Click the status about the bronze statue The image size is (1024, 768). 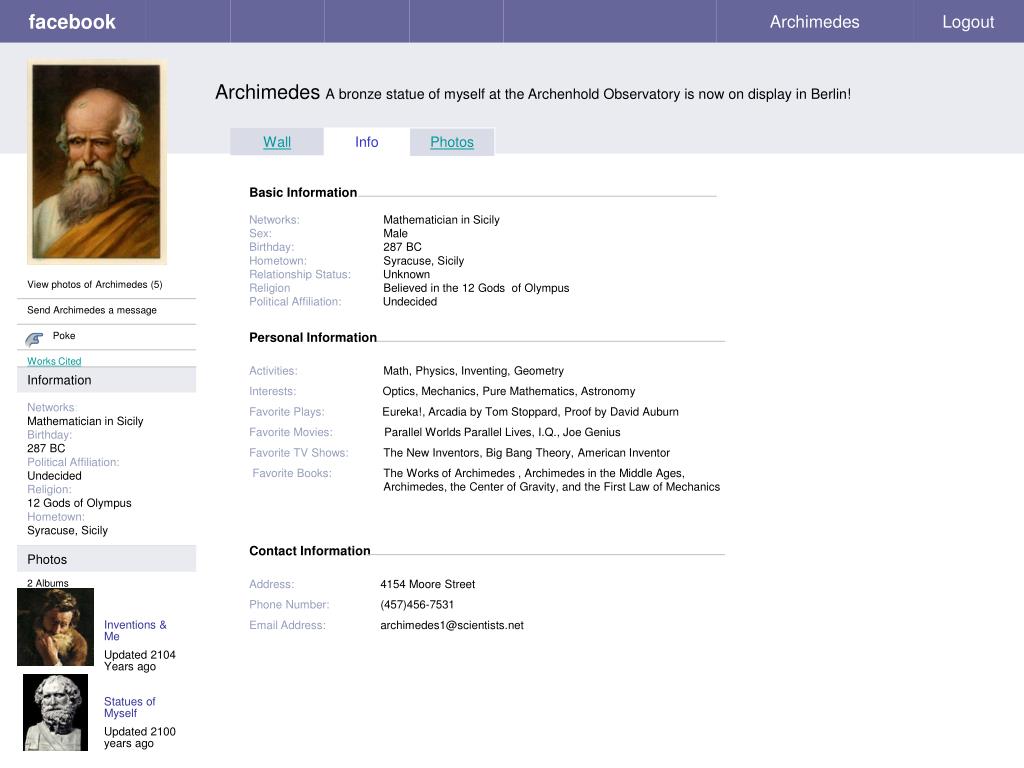point(588,94)
